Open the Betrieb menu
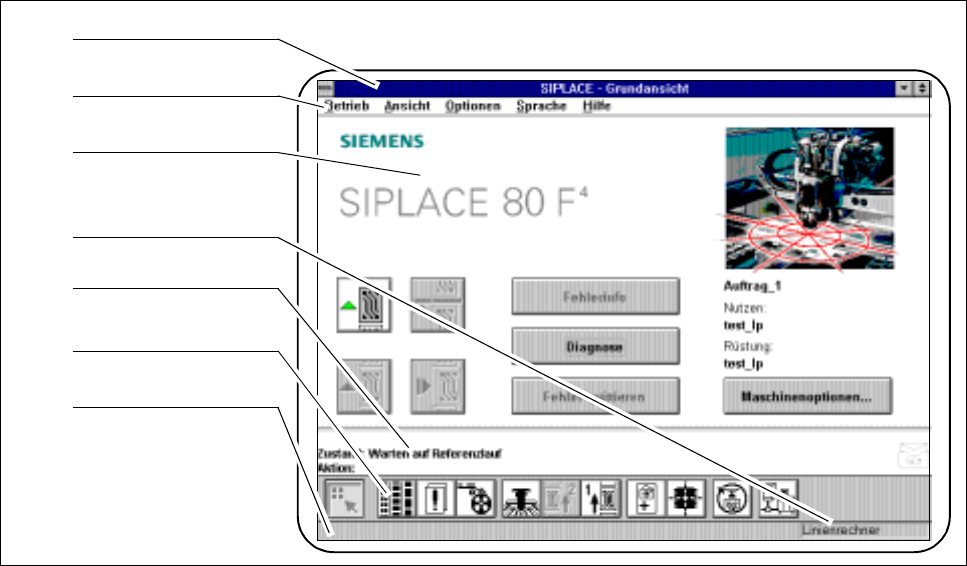 (347, 106)
